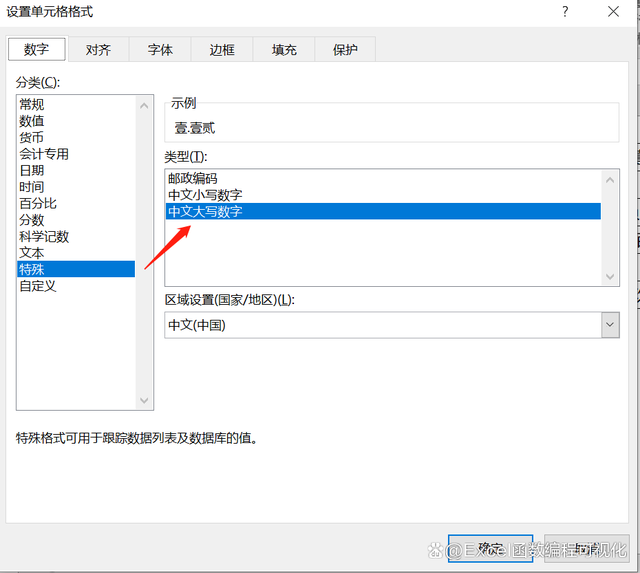640x573 pixels.
Task: Select 中文大写数字 type
Action: click(383, 211)
